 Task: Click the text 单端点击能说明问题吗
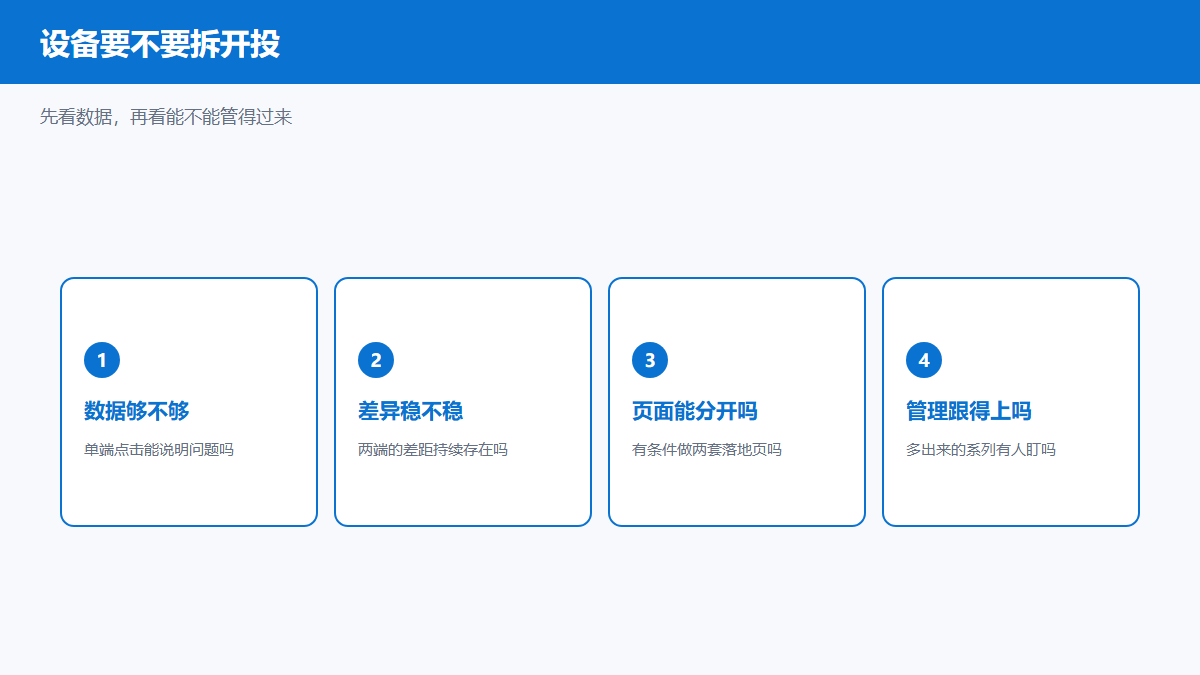159,450
